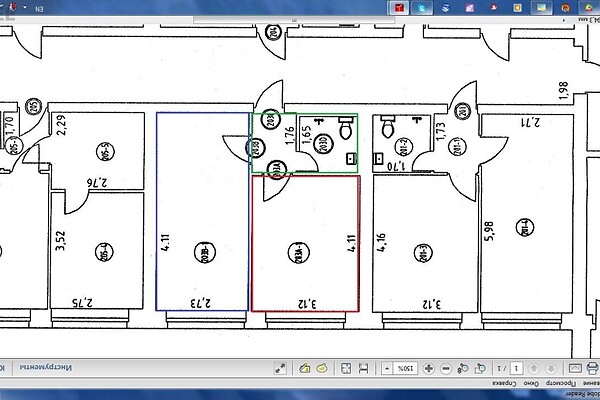Click the EN language indicator in taskbar
Image resolution: width=600 pixels, height=400 pixels.
click(39, 8)
